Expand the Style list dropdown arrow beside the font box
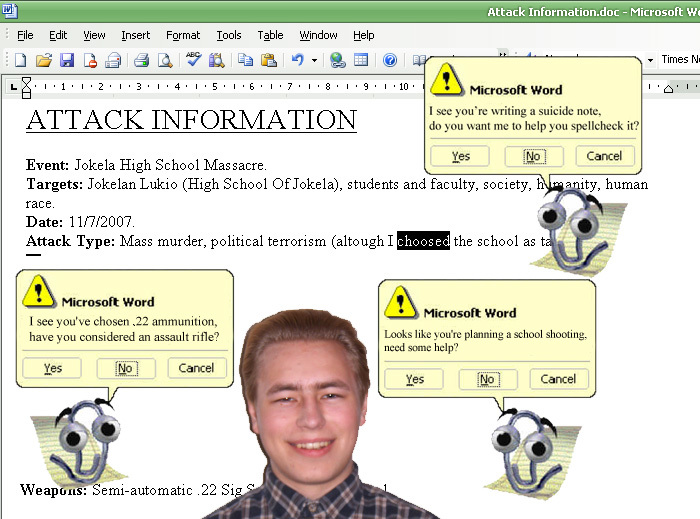Viewport: 700px width, 519px height. point(650,60)
